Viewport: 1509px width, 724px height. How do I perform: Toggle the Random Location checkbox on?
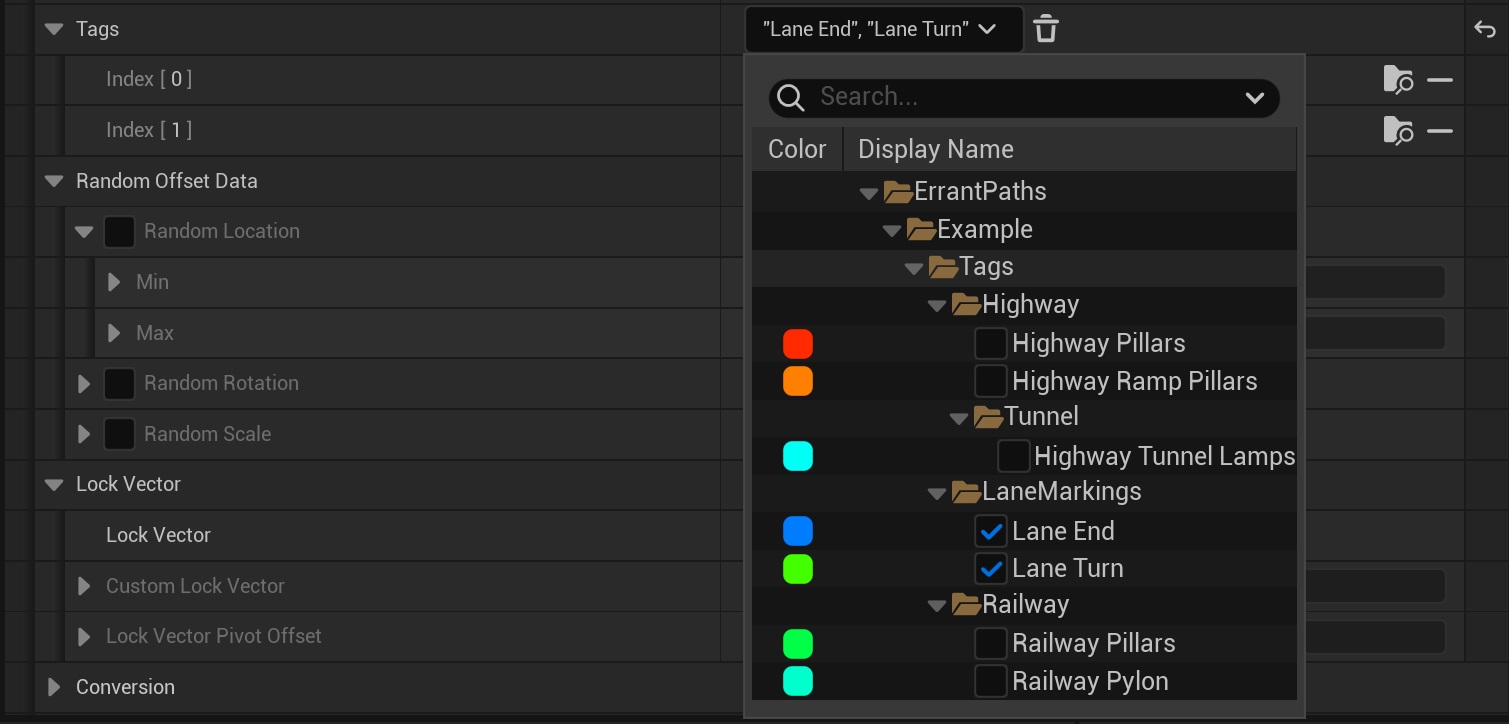119,231
